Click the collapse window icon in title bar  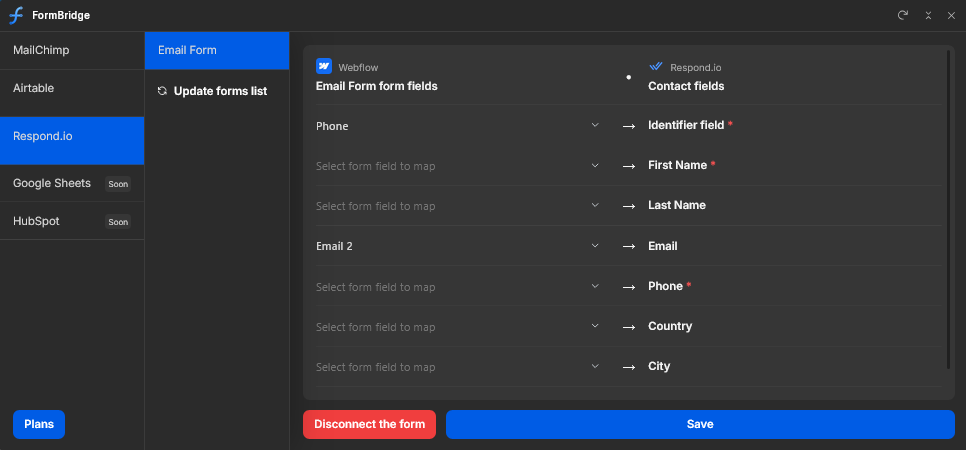[928, 15]
